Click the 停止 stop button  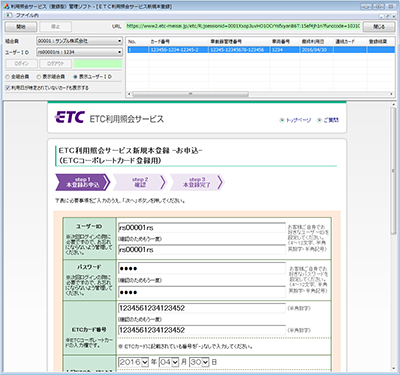coord(55,27)
